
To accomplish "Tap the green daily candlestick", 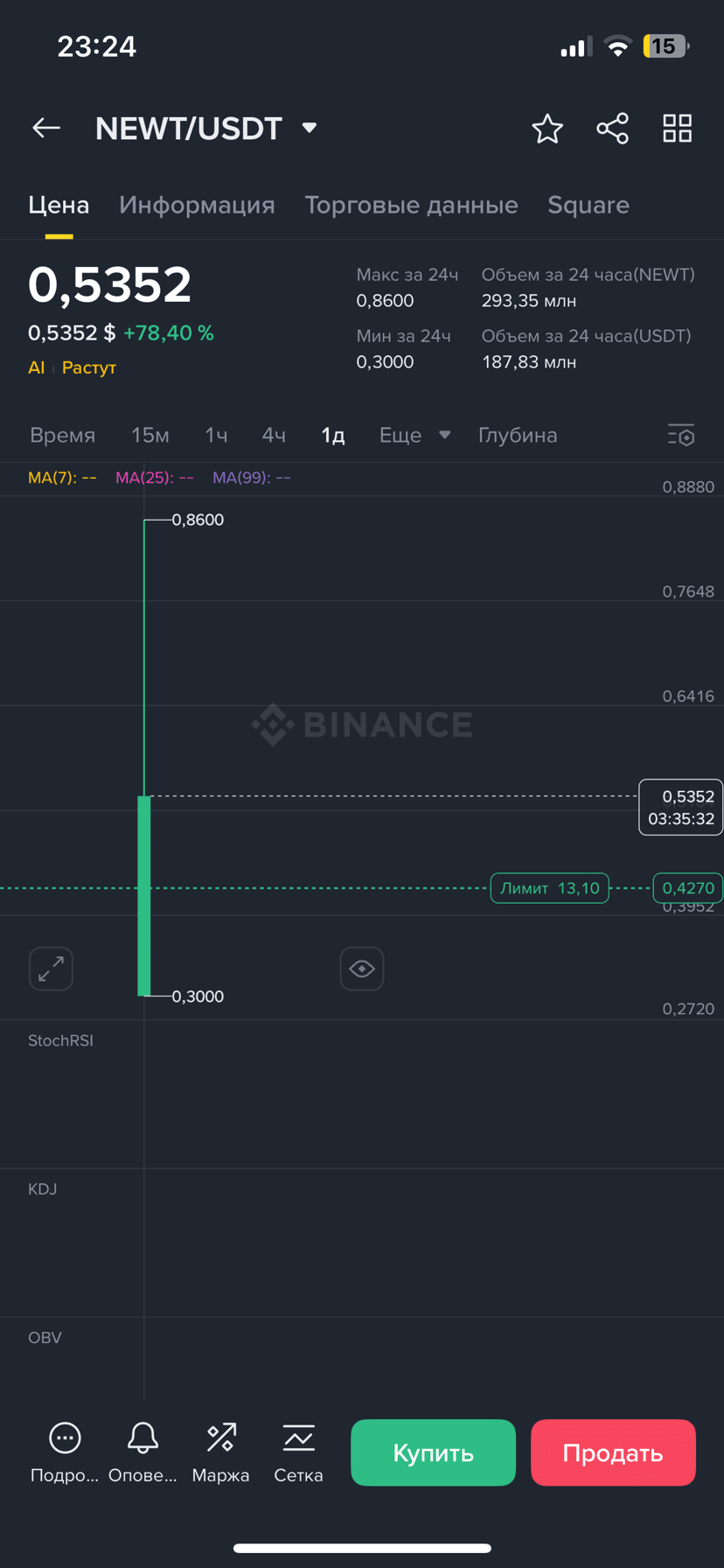I will coord(144,895).
